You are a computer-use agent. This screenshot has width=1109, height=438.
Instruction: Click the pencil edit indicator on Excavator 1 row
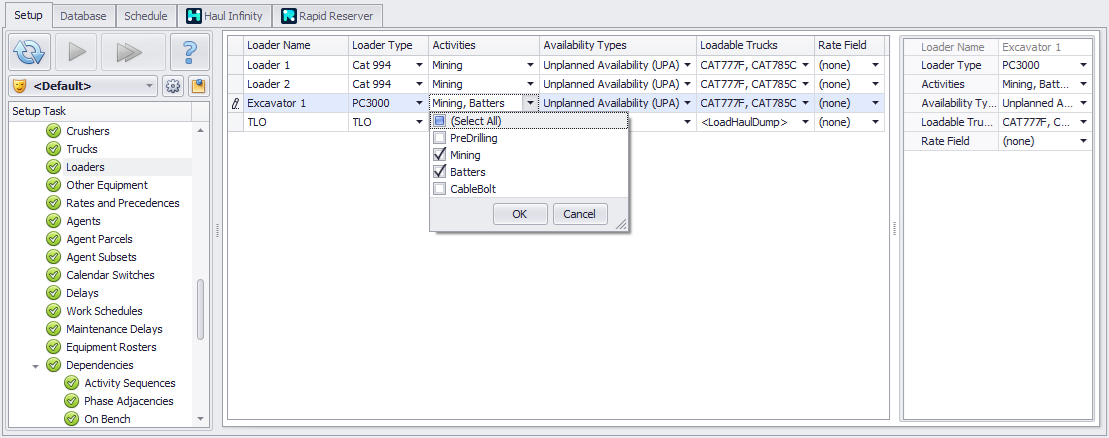click(x=236, y=103)
